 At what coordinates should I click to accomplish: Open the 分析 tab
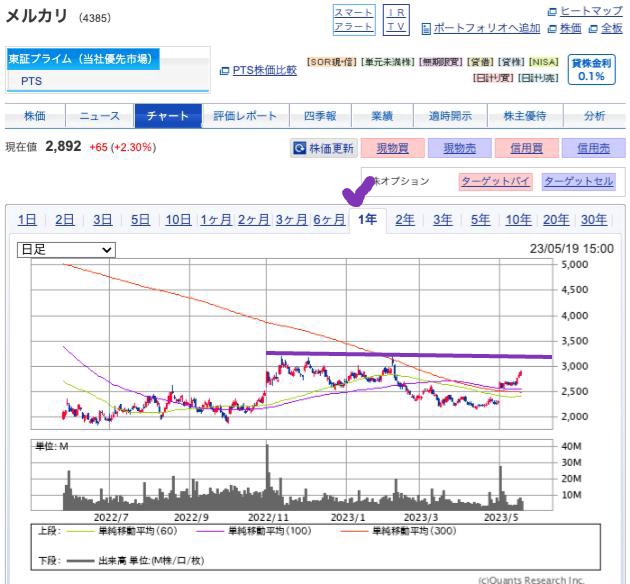[x=595, y=116]
